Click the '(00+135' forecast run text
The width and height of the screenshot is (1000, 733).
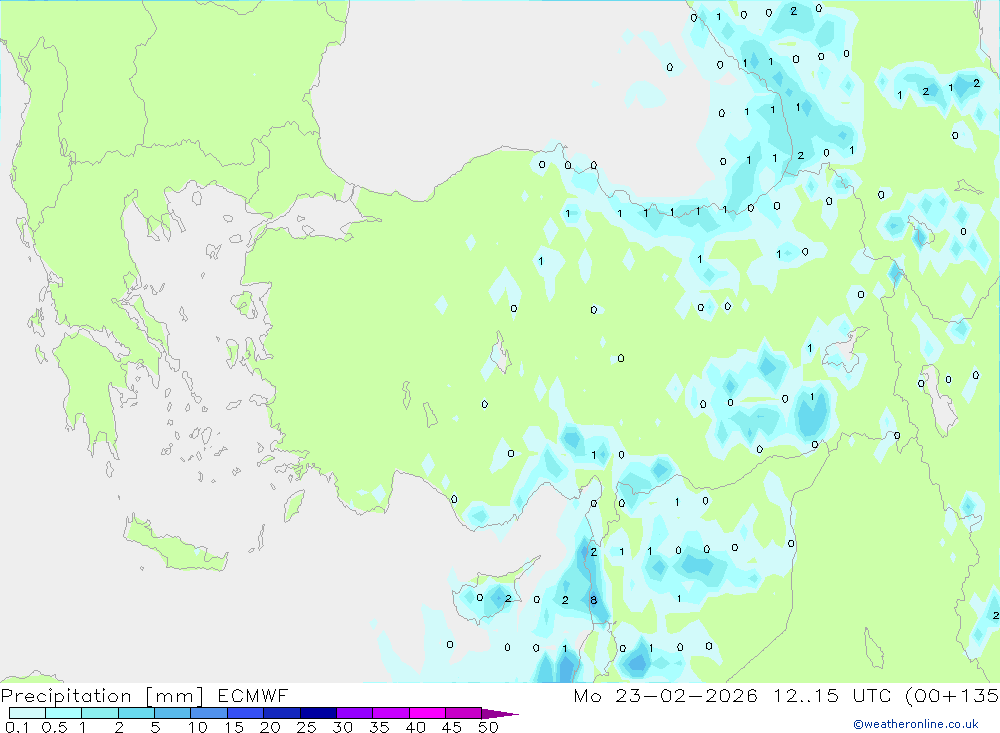coord(952,695)
